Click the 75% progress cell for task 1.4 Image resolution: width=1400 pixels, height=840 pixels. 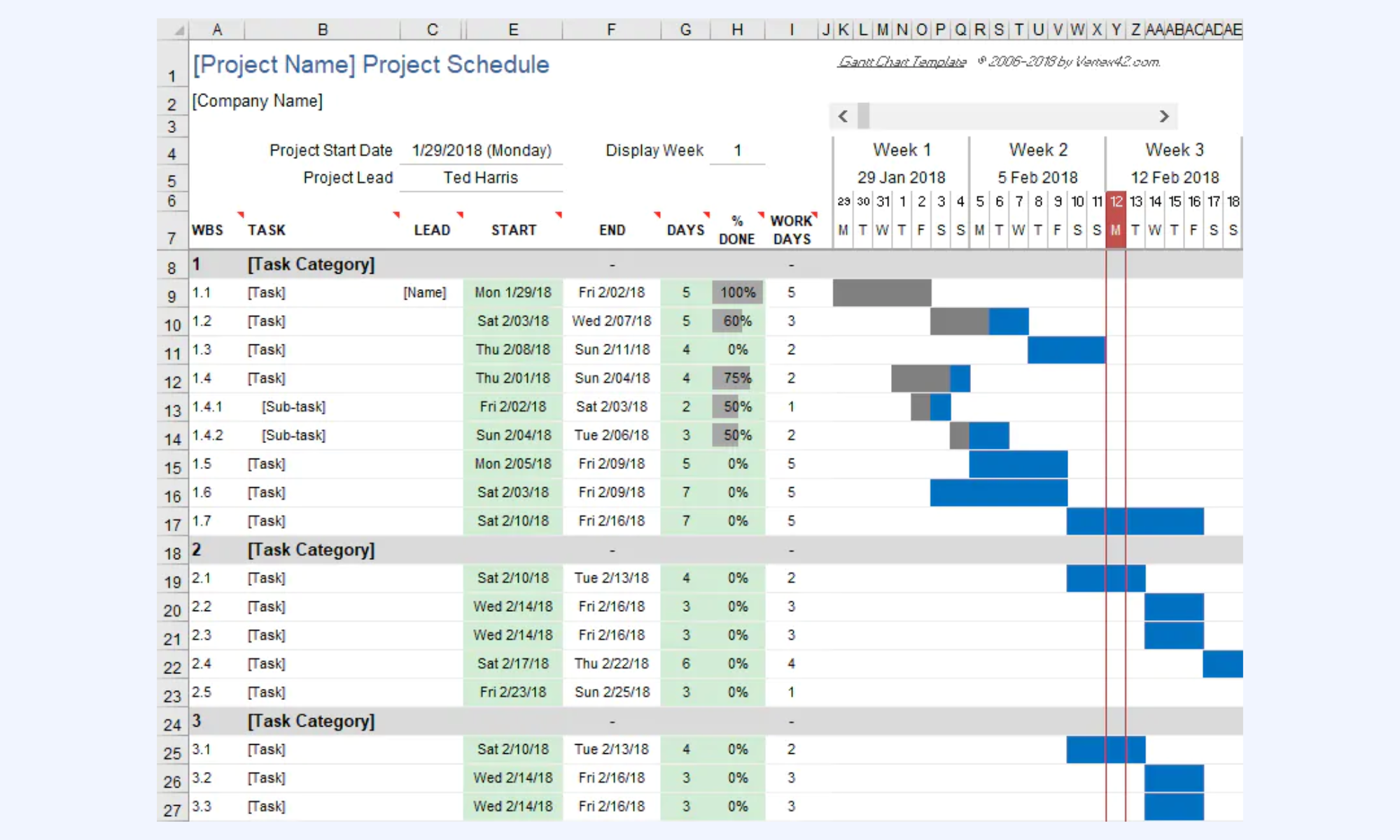(738, 378)
